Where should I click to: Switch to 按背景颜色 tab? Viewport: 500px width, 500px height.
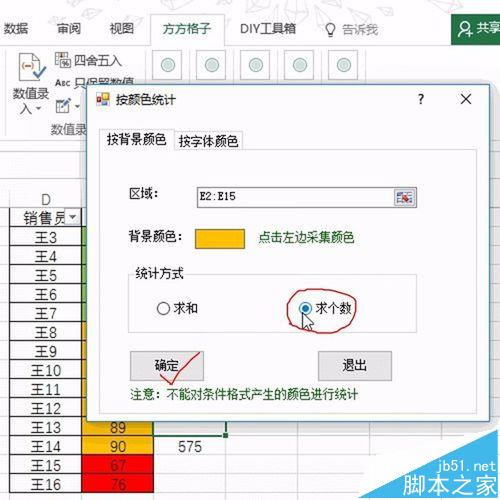tap(136, 140)
